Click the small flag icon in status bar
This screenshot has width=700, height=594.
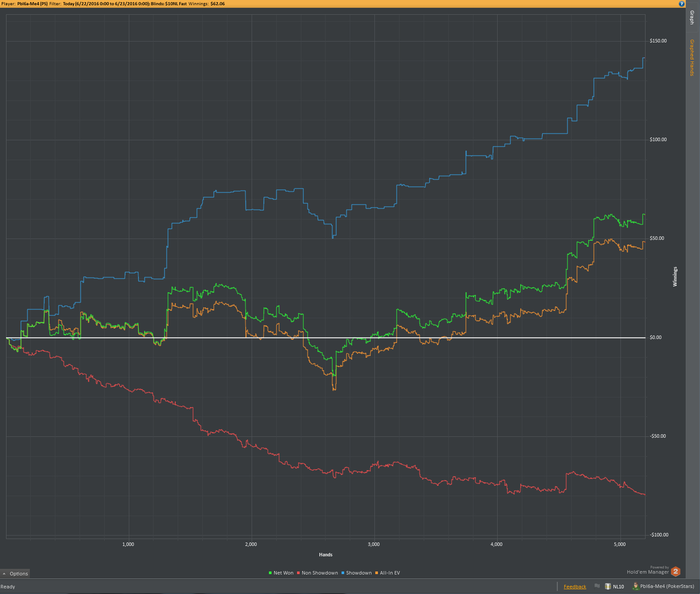[x=597, y=586]
